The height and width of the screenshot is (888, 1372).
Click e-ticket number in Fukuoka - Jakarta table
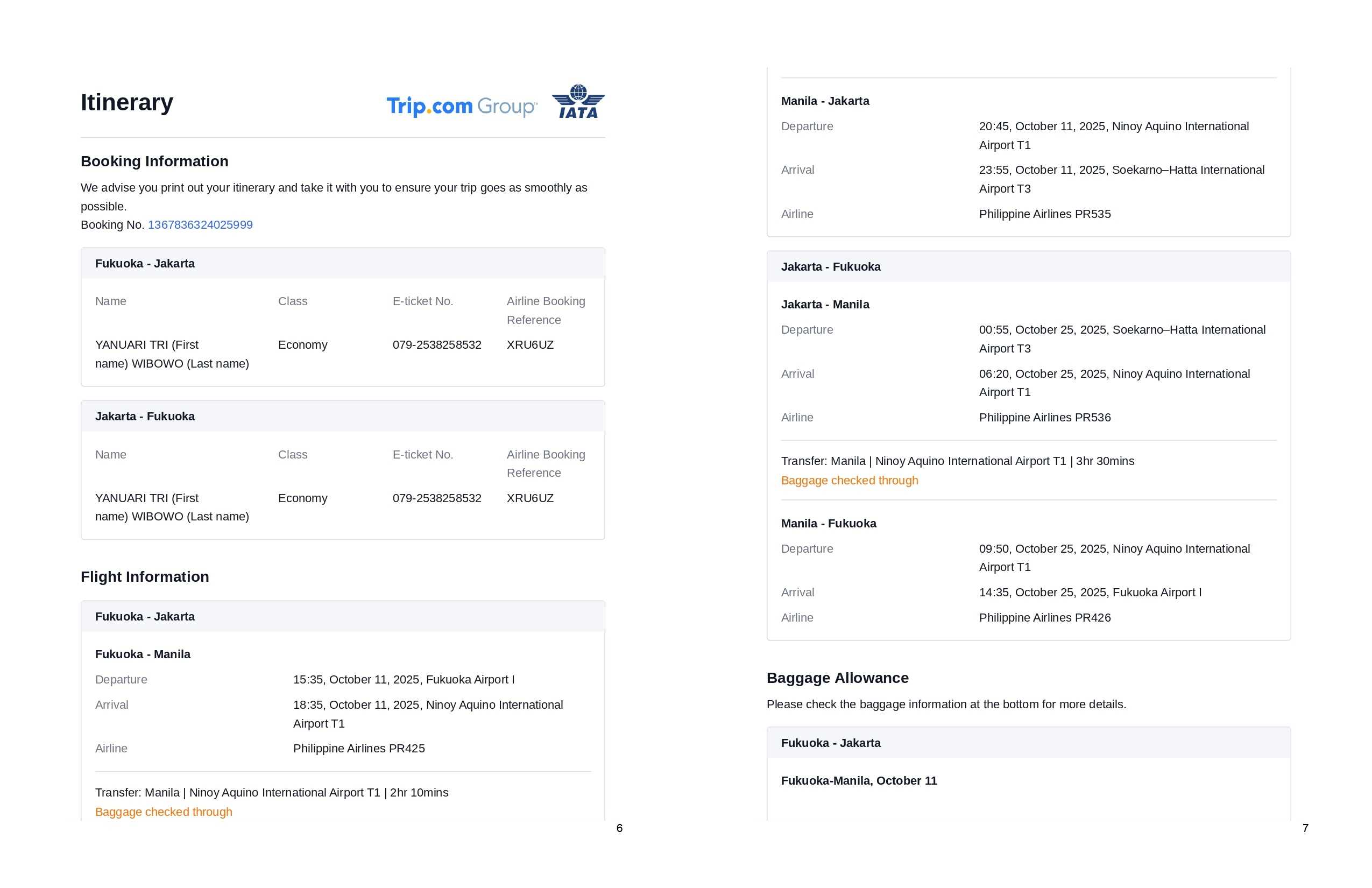coord(436,345)
